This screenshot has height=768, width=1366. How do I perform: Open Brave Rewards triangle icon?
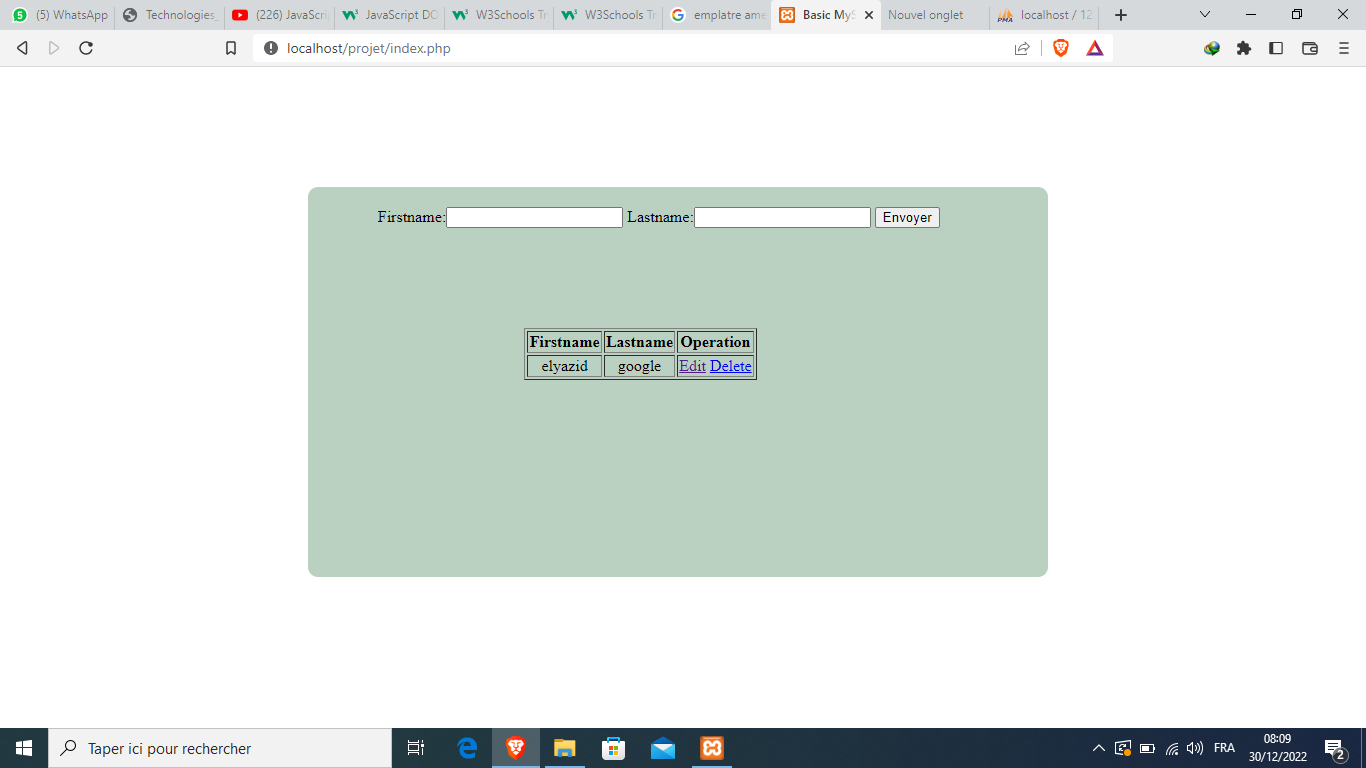click(1095, 48)
